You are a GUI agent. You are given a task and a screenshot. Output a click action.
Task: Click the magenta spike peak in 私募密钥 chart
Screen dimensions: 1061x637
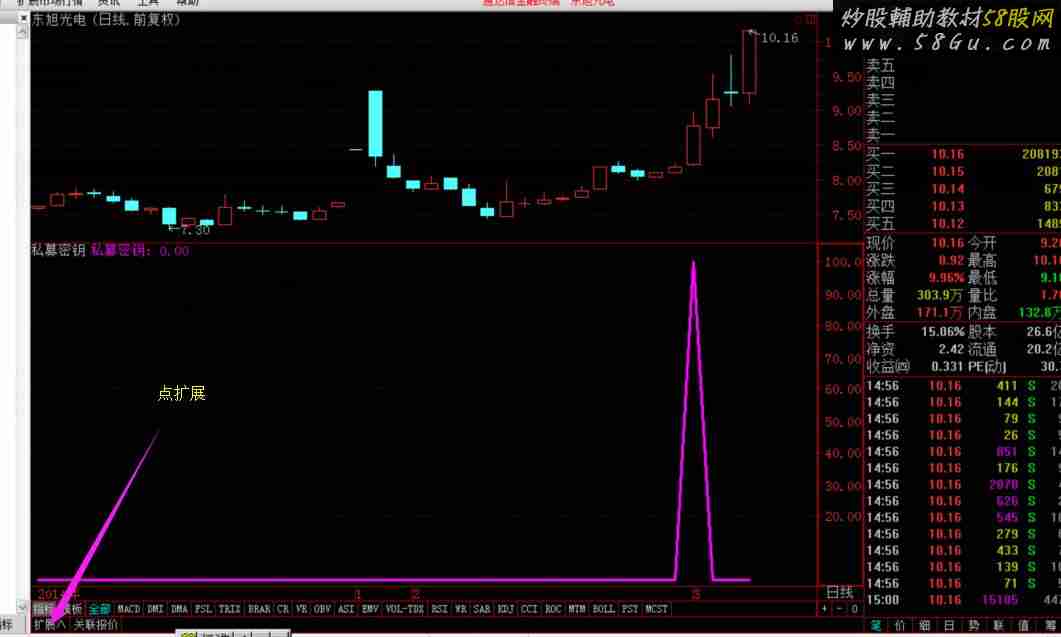tap(693, 265)
